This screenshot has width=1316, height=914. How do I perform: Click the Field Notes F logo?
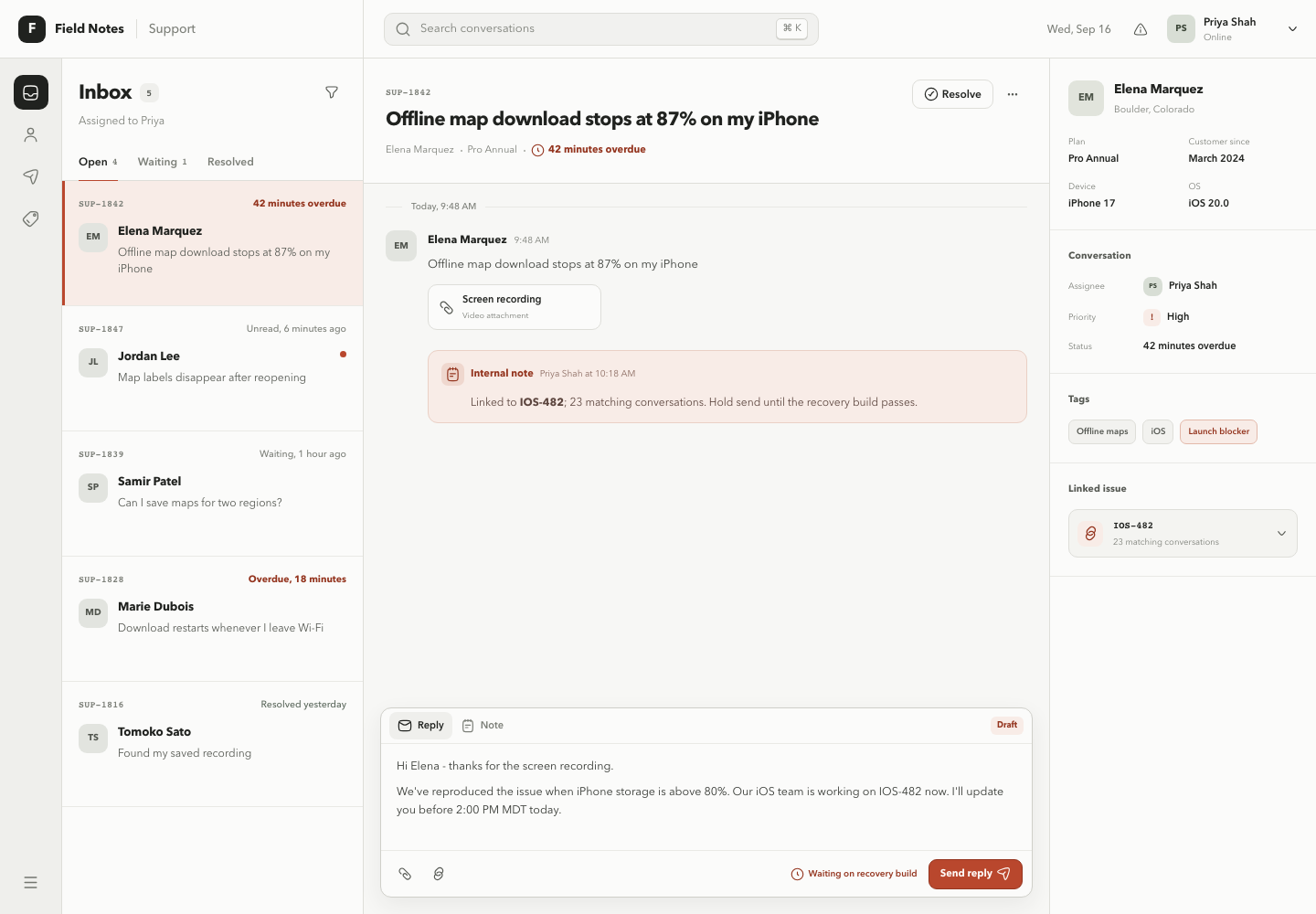(32, 28)
